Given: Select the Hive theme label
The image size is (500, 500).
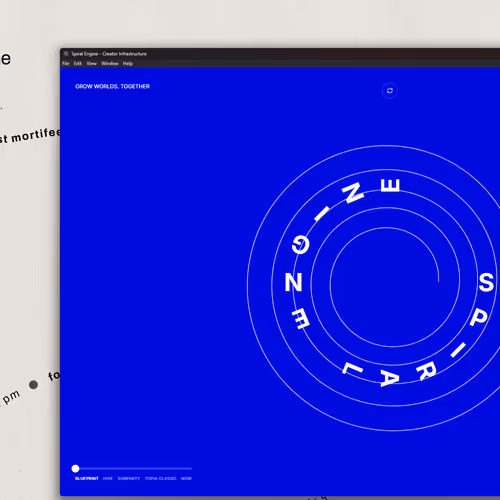Looking at the screenshot, I should pos(108,478).
